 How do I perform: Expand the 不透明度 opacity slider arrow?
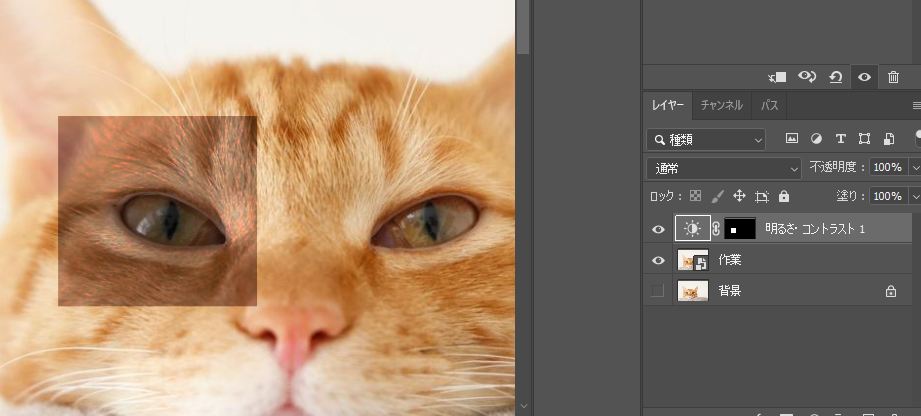(x=915, y=168)
